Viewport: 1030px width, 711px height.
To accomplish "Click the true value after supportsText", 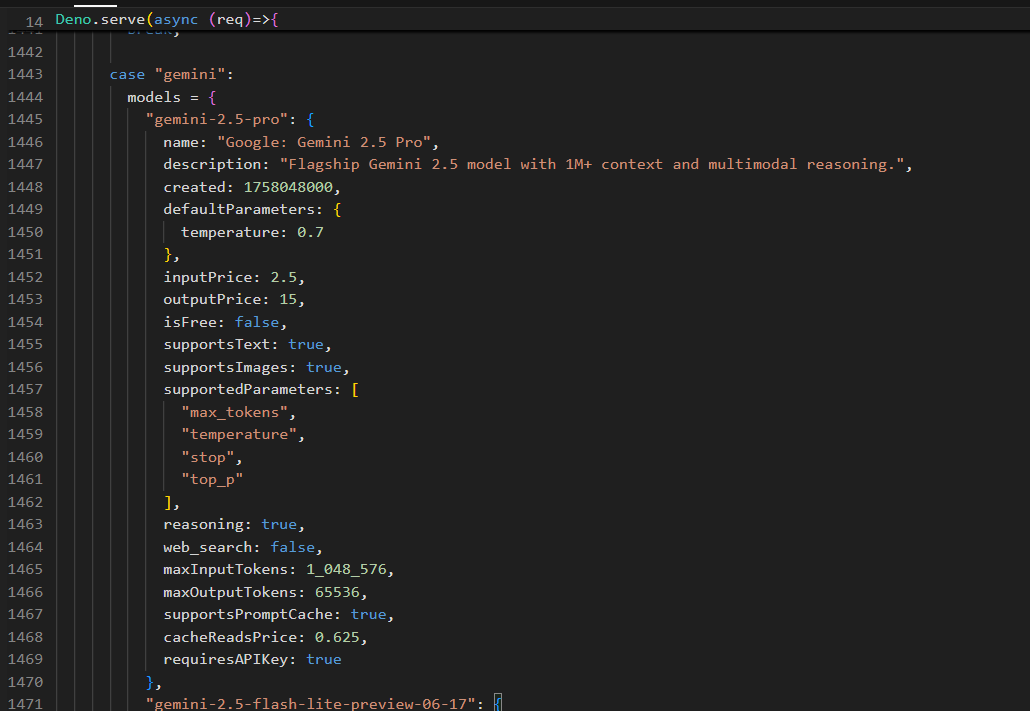I will (306, 344).
